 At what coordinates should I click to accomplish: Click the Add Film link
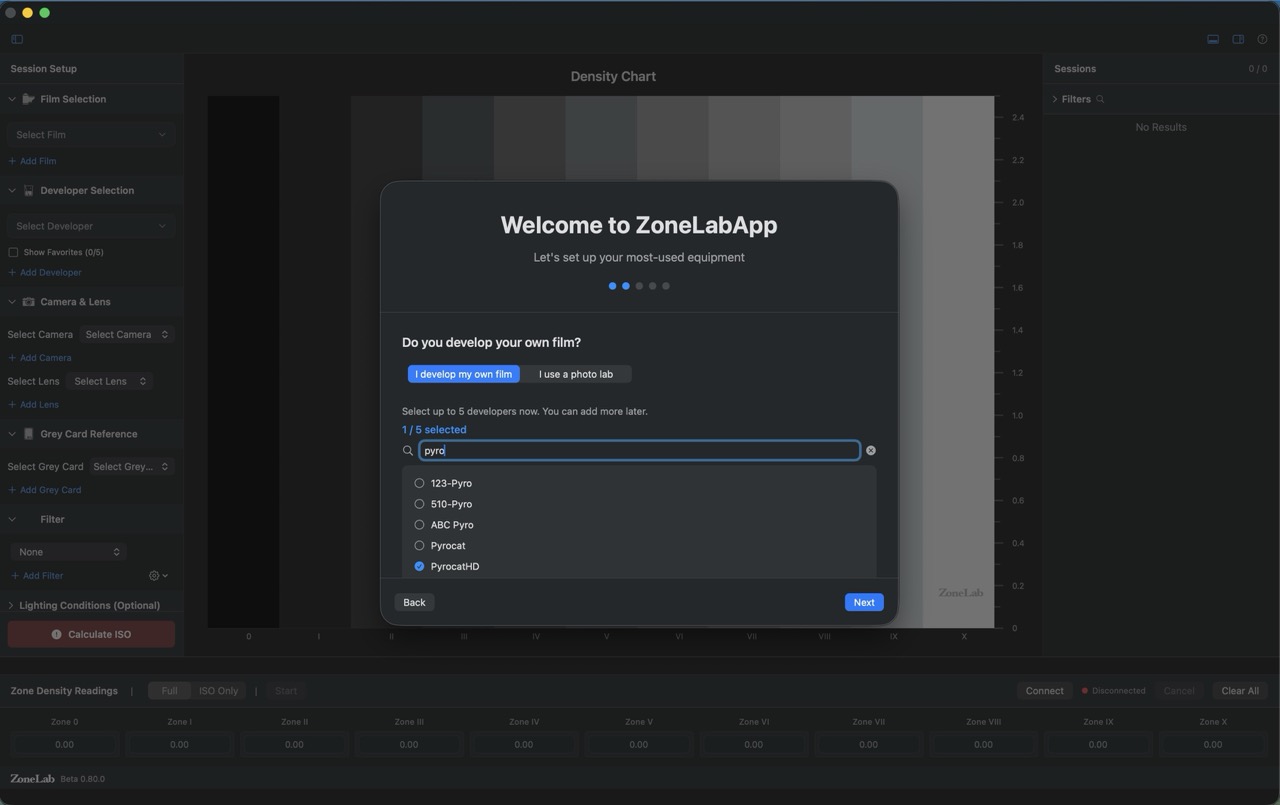click(x=32, y=161)
